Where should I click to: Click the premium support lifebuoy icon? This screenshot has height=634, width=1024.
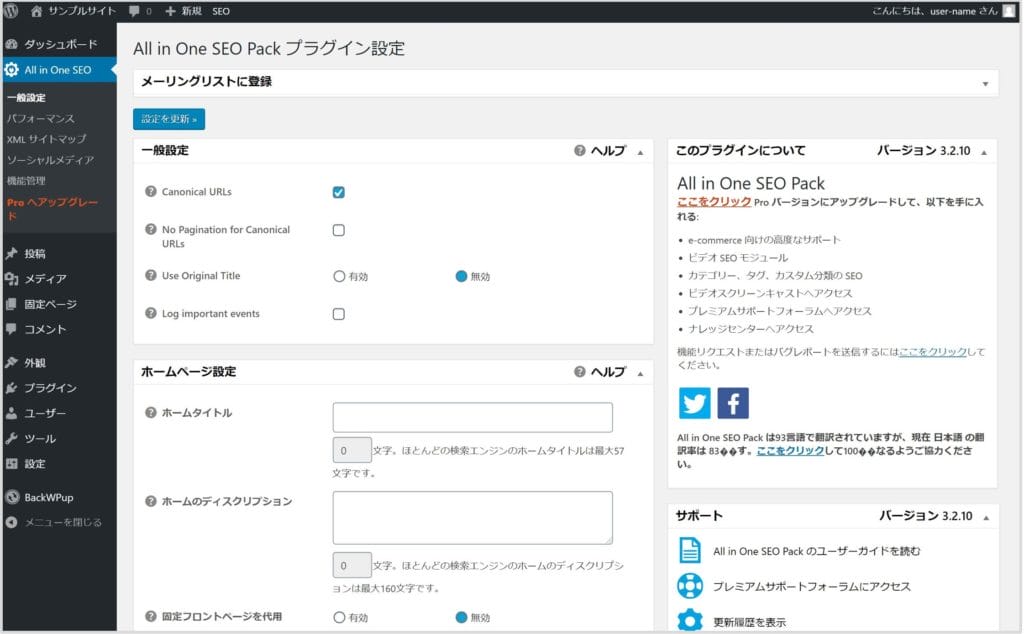pyautogui.click(x=690, y=586)
